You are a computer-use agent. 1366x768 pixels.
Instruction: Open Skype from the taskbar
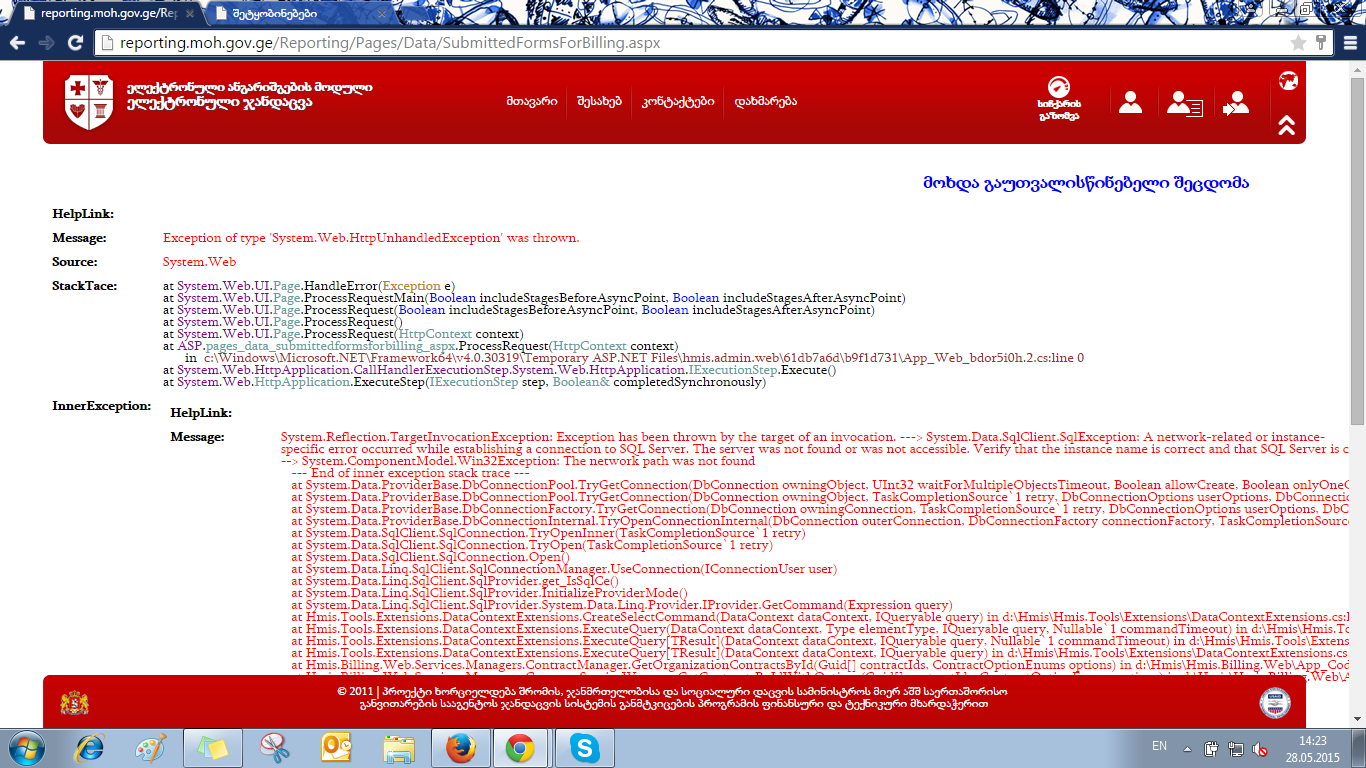[x=584, y=747]
